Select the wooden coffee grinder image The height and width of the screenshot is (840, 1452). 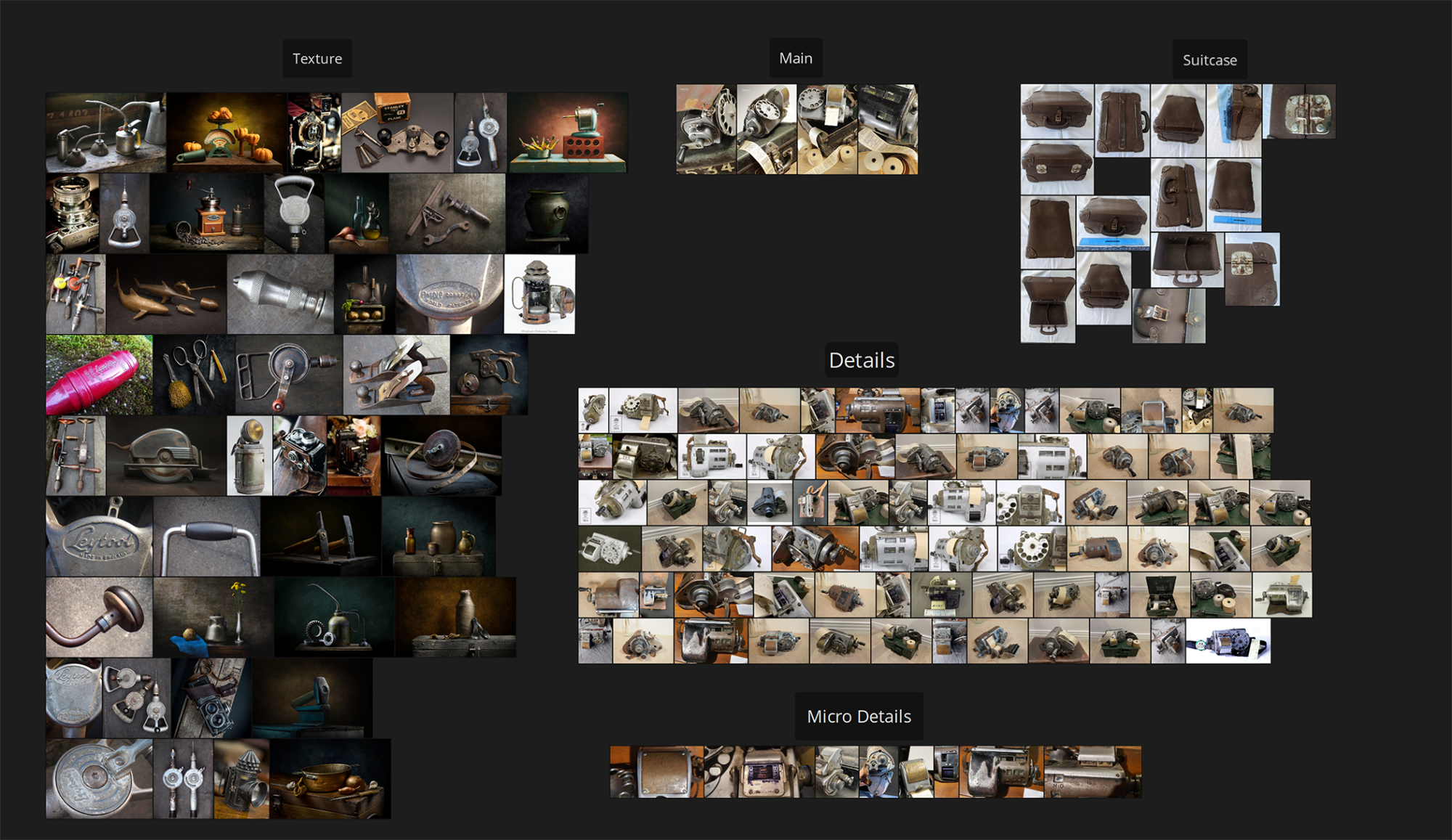(207, 213)
